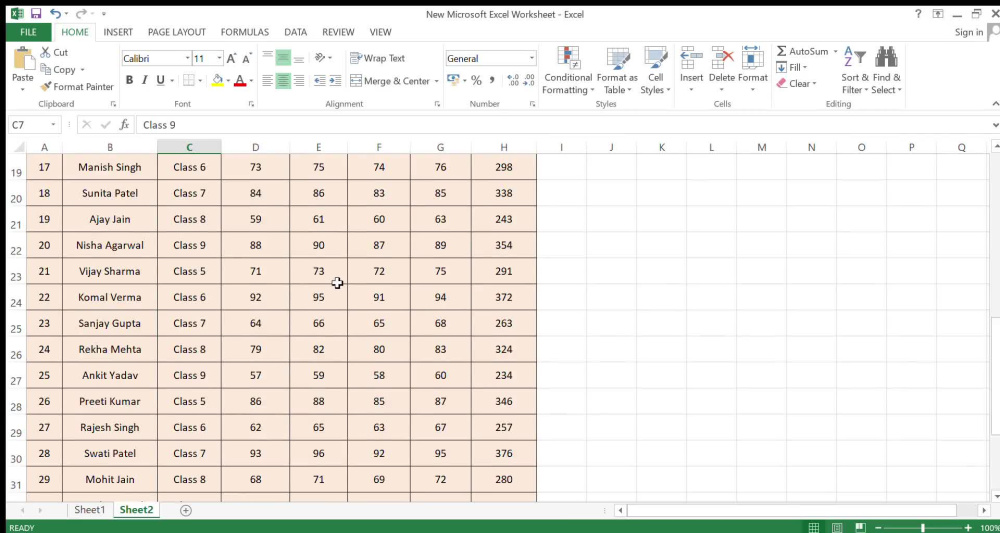Click the Orientation text-angle icon
This screenshot has height=533, width=1000.
click(x=320, y=58)
